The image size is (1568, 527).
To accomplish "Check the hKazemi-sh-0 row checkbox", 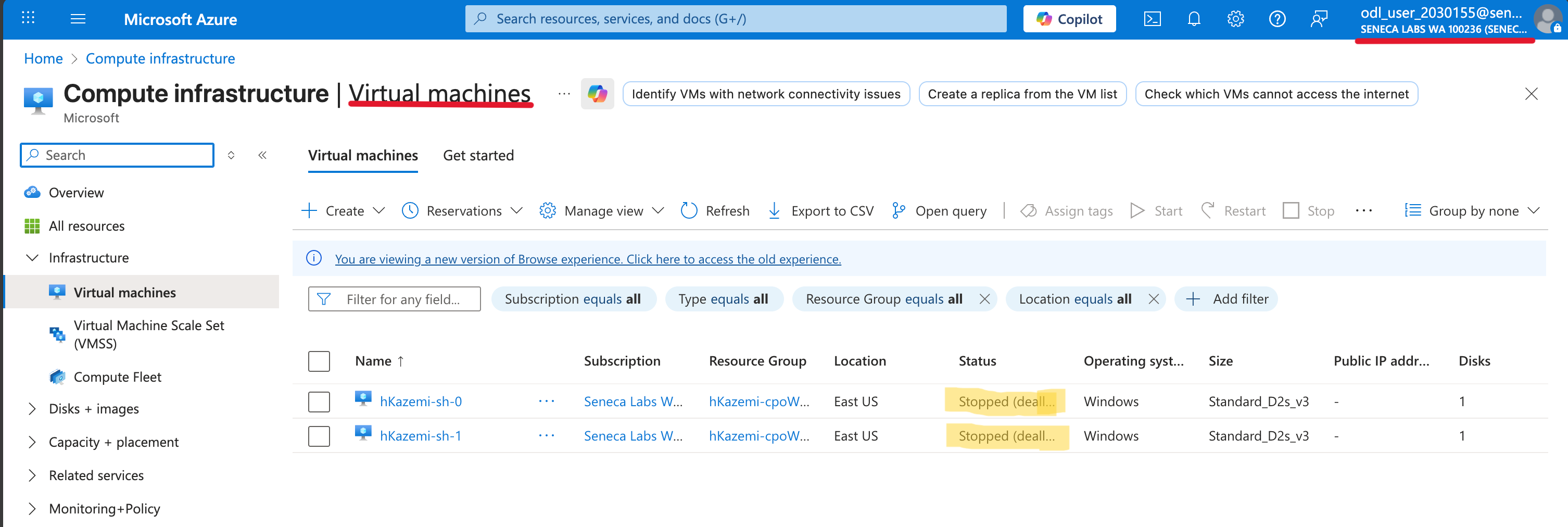I will (319, 401).
